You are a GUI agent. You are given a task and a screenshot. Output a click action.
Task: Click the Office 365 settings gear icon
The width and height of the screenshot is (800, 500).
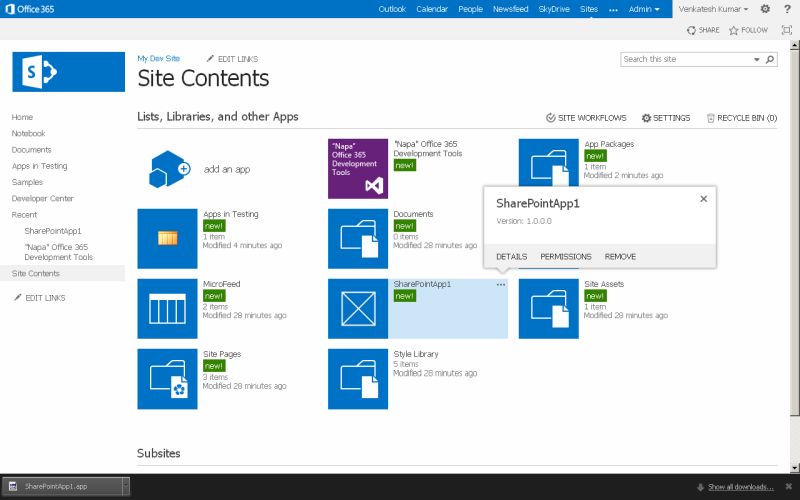[765, 9]
